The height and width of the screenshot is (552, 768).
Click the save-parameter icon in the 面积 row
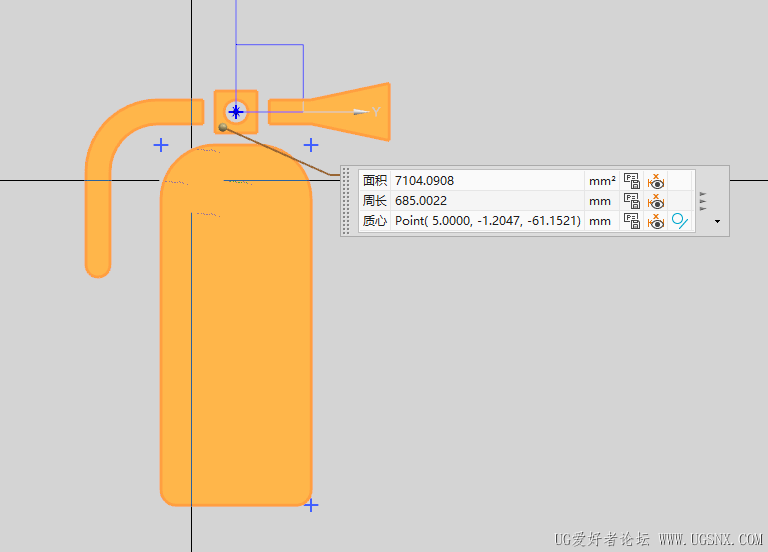632,181
